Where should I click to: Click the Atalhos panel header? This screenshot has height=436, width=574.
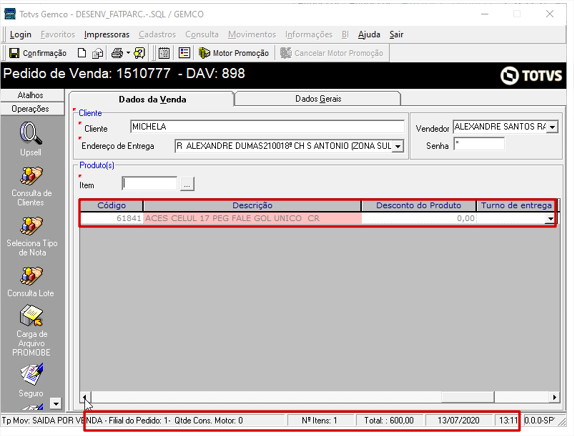(x=32, y=95)
